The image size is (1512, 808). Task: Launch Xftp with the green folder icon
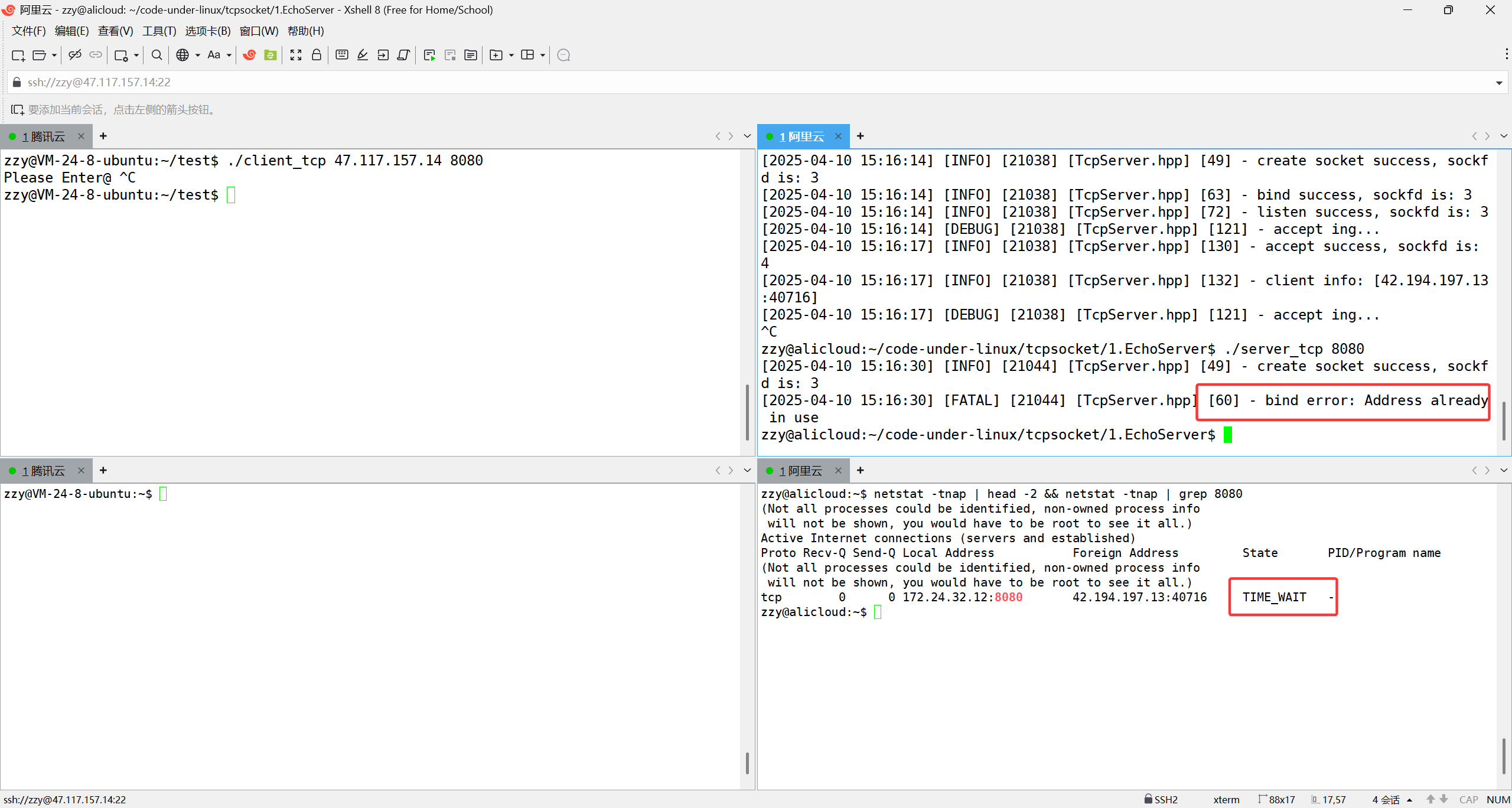pyautogui.click(x=271, y=55)
